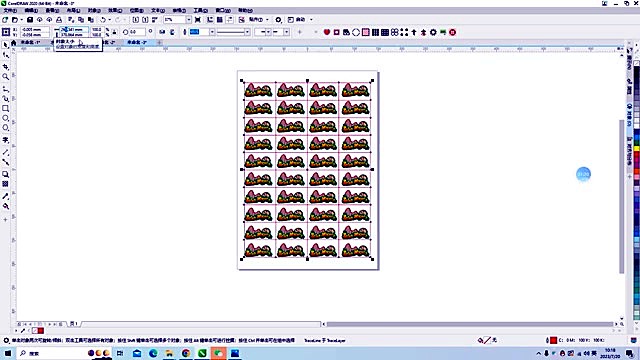
Task: Open the 对象 (Object) menu
Action: coord(94,10)
